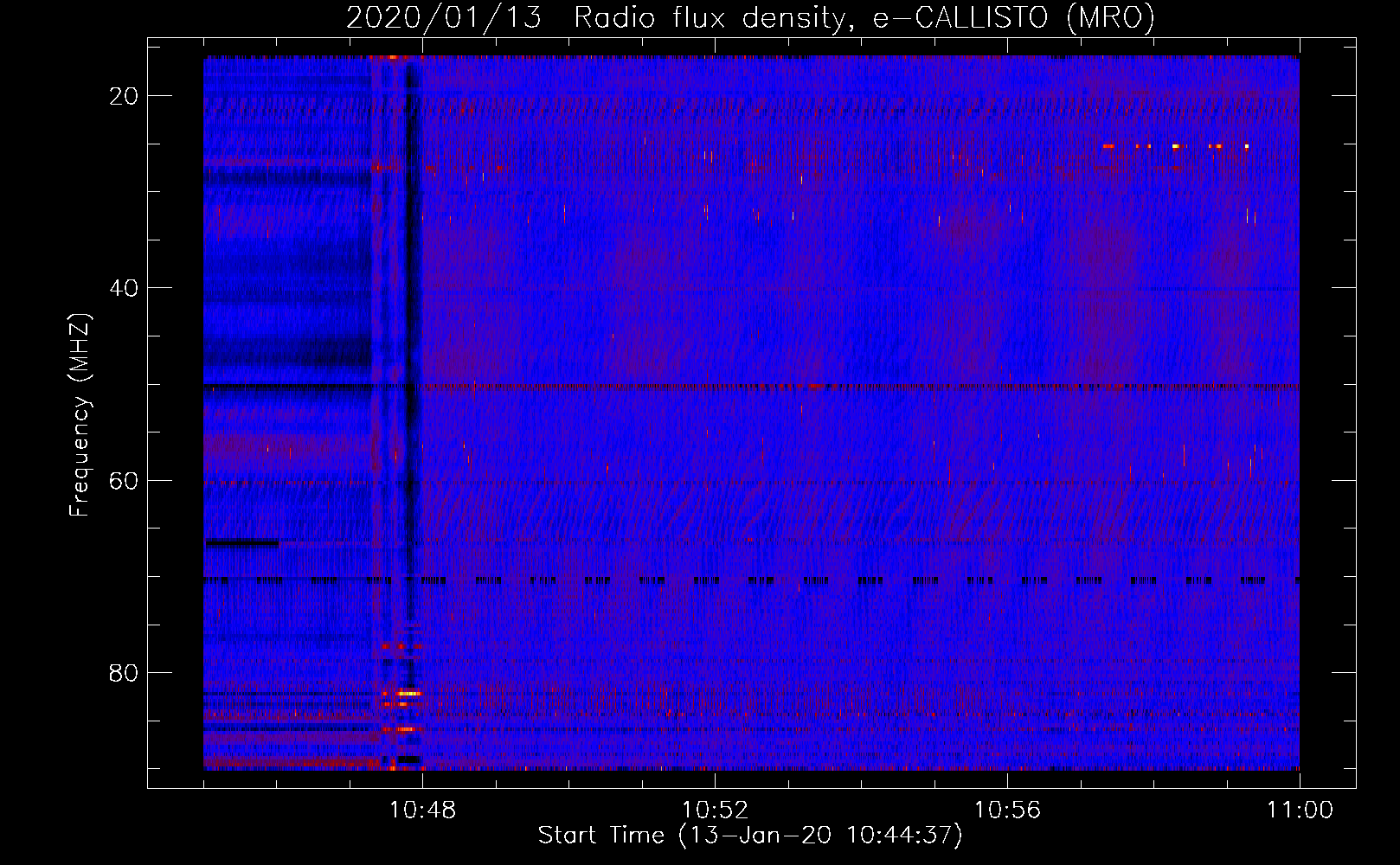Viewport: 1400px width, 865px height.
Task: Click the 20 MHz frequency tick label
Action: [x=124, y=95]
